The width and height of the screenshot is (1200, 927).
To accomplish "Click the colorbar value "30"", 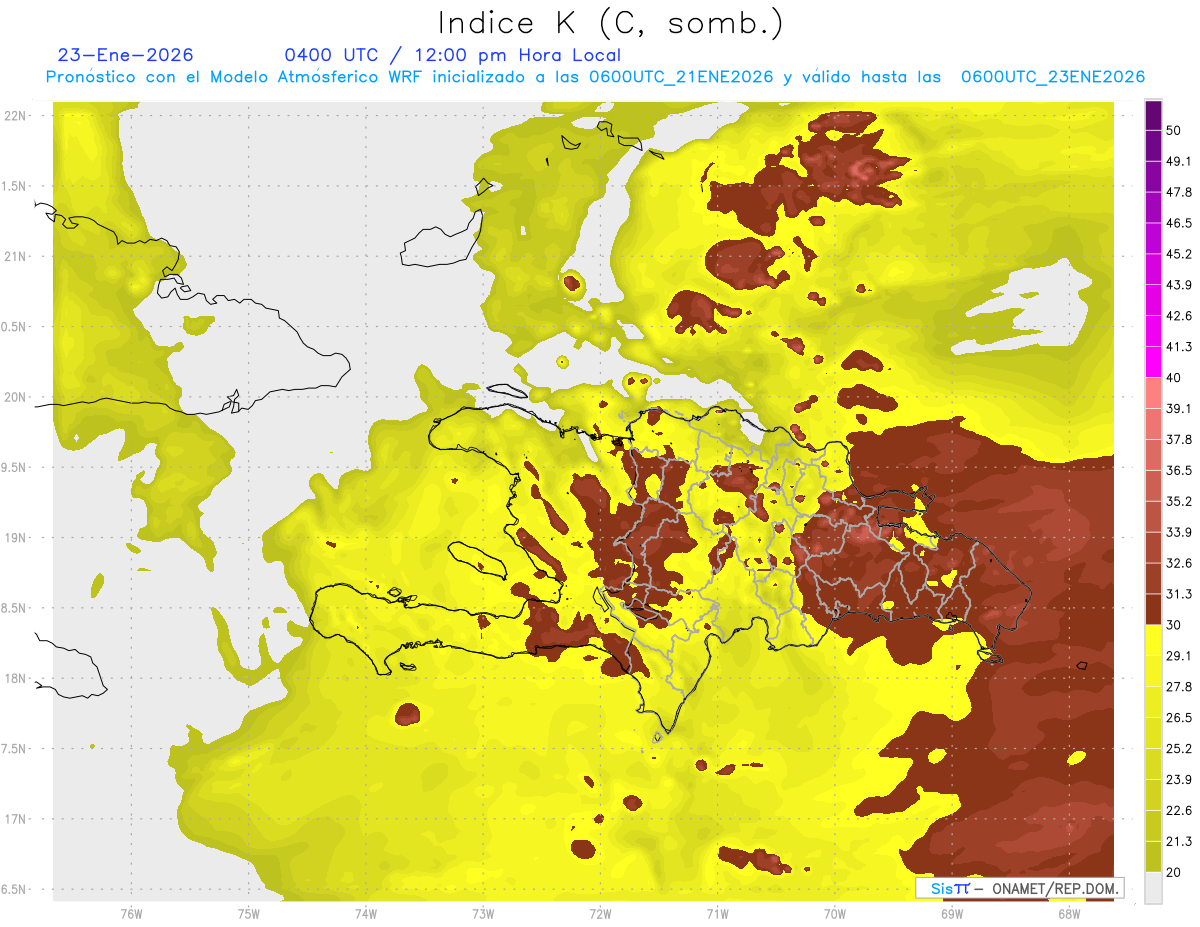I will [1175, 625].
